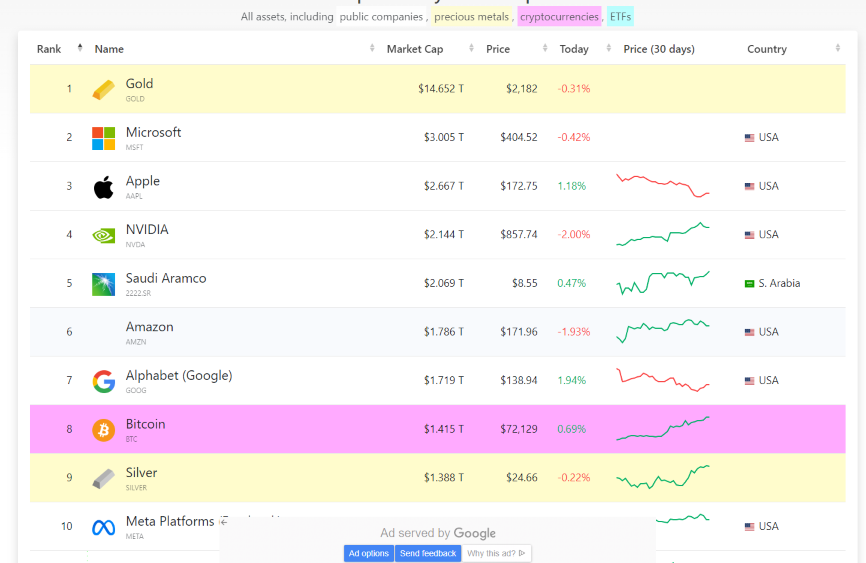Screen dimensions: 866x563
Task: Open the NVIDIA company page
Action: click(x=147, y=230)
